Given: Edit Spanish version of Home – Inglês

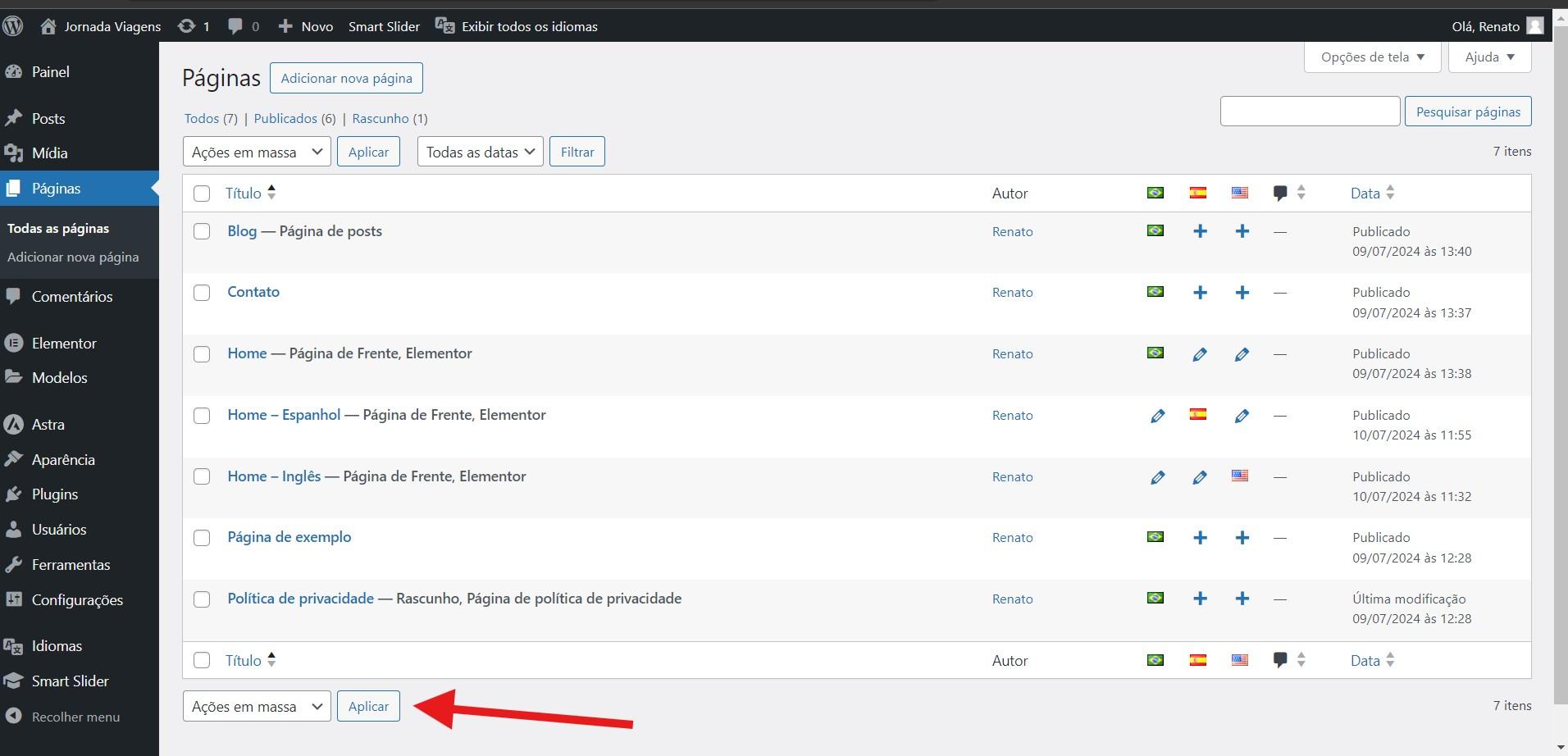Looking at the screenshot, I should pyautogui.click(x=1200, y=477).
